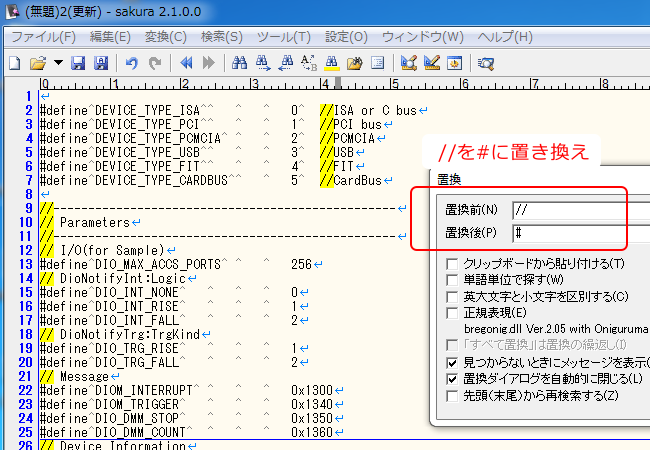Click value 0x1360 on line 25
This screenshot has width=650, height=450.
pos(312,433)
